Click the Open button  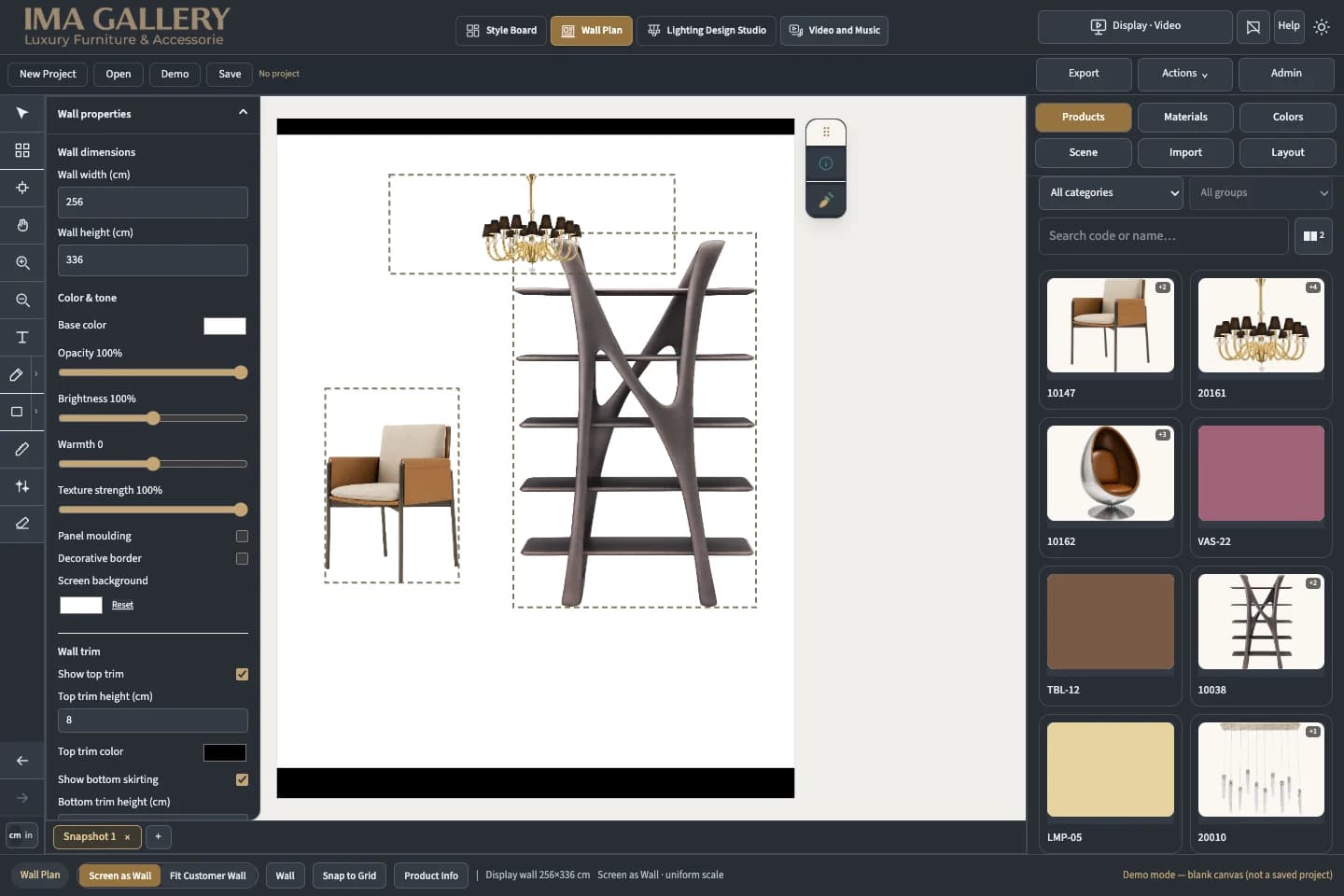click(119, 75)
